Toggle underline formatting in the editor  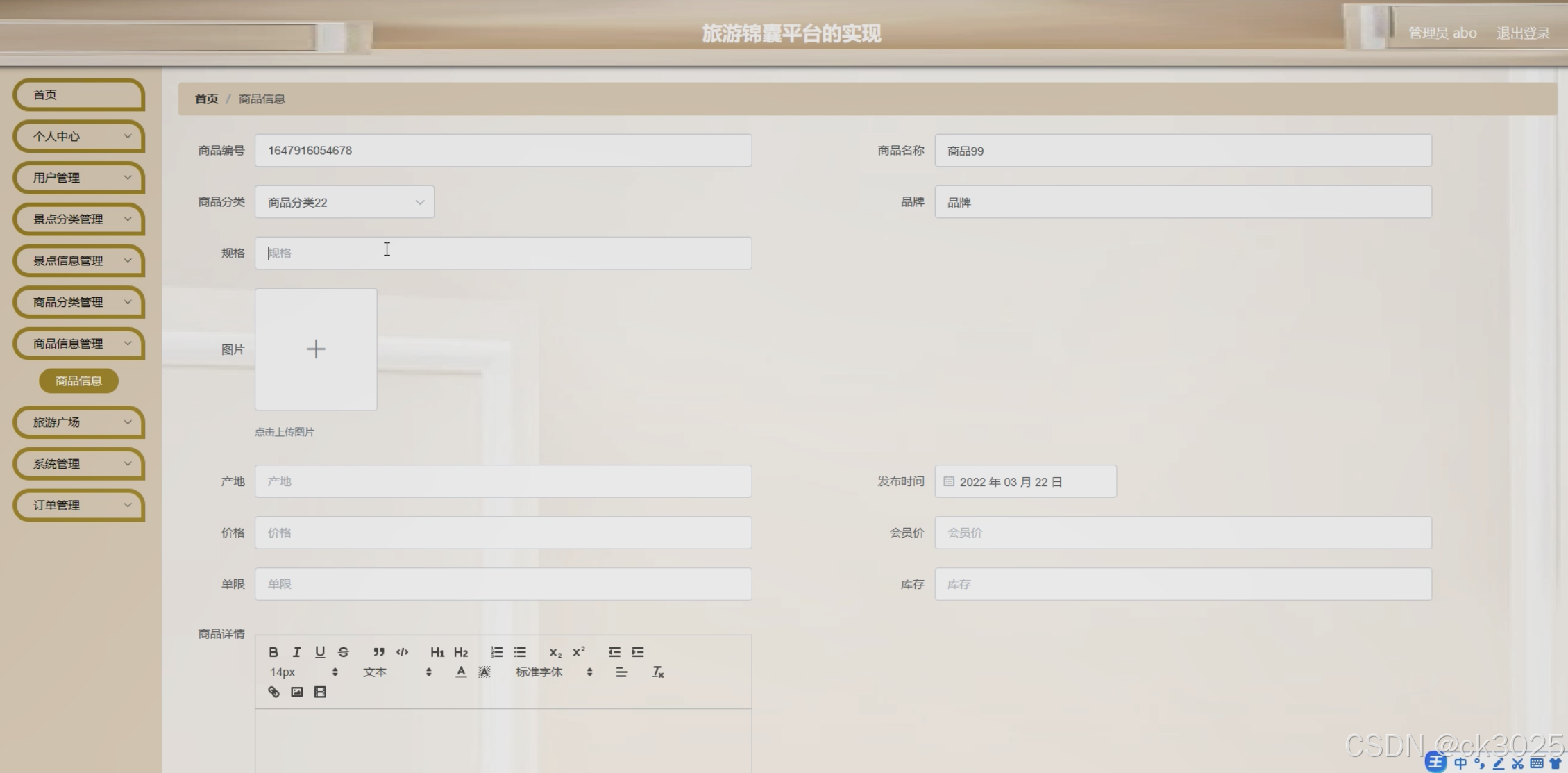coord(320,652)
